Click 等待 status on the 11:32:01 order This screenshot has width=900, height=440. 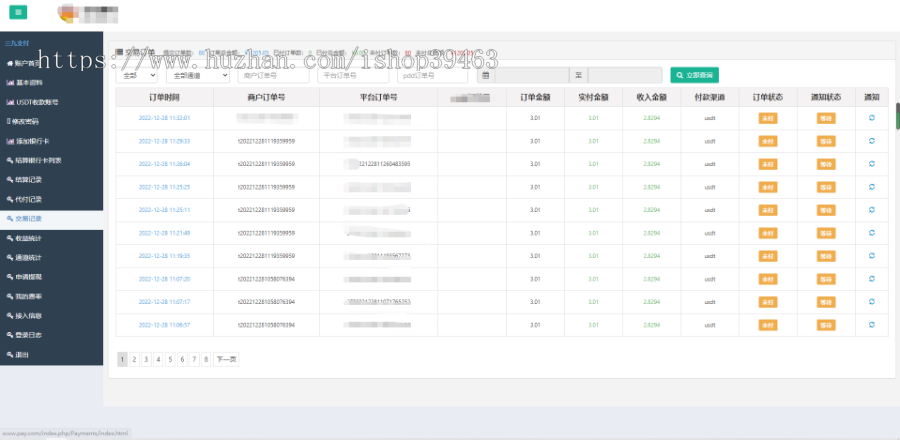coord(826,118)
